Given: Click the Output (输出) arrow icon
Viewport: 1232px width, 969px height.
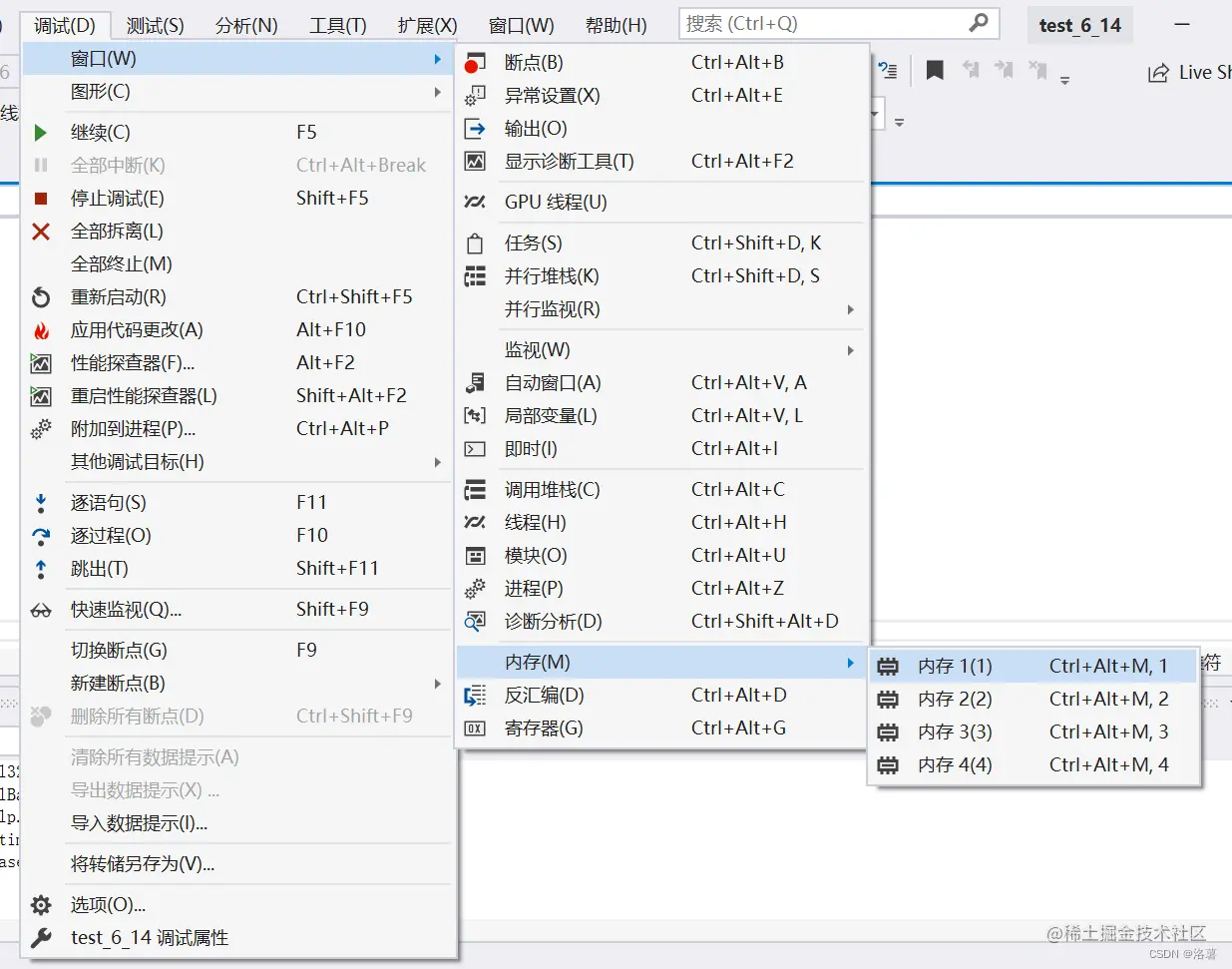Looking at the screenshot, I should click(475, 129).
